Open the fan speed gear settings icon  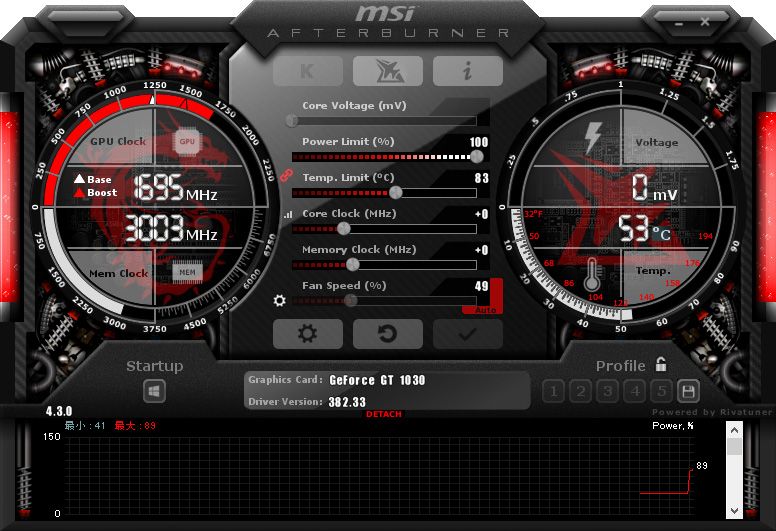(x=279, y=300)
